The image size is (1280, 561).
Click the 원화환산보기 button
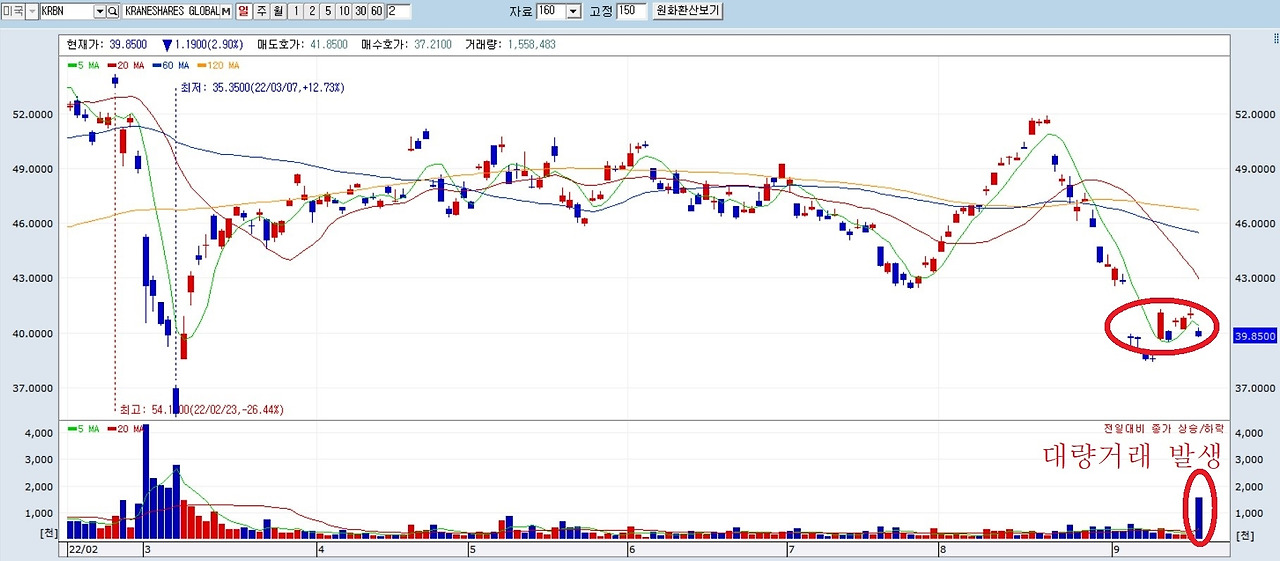pyautogui.click(x=687, y=11)
